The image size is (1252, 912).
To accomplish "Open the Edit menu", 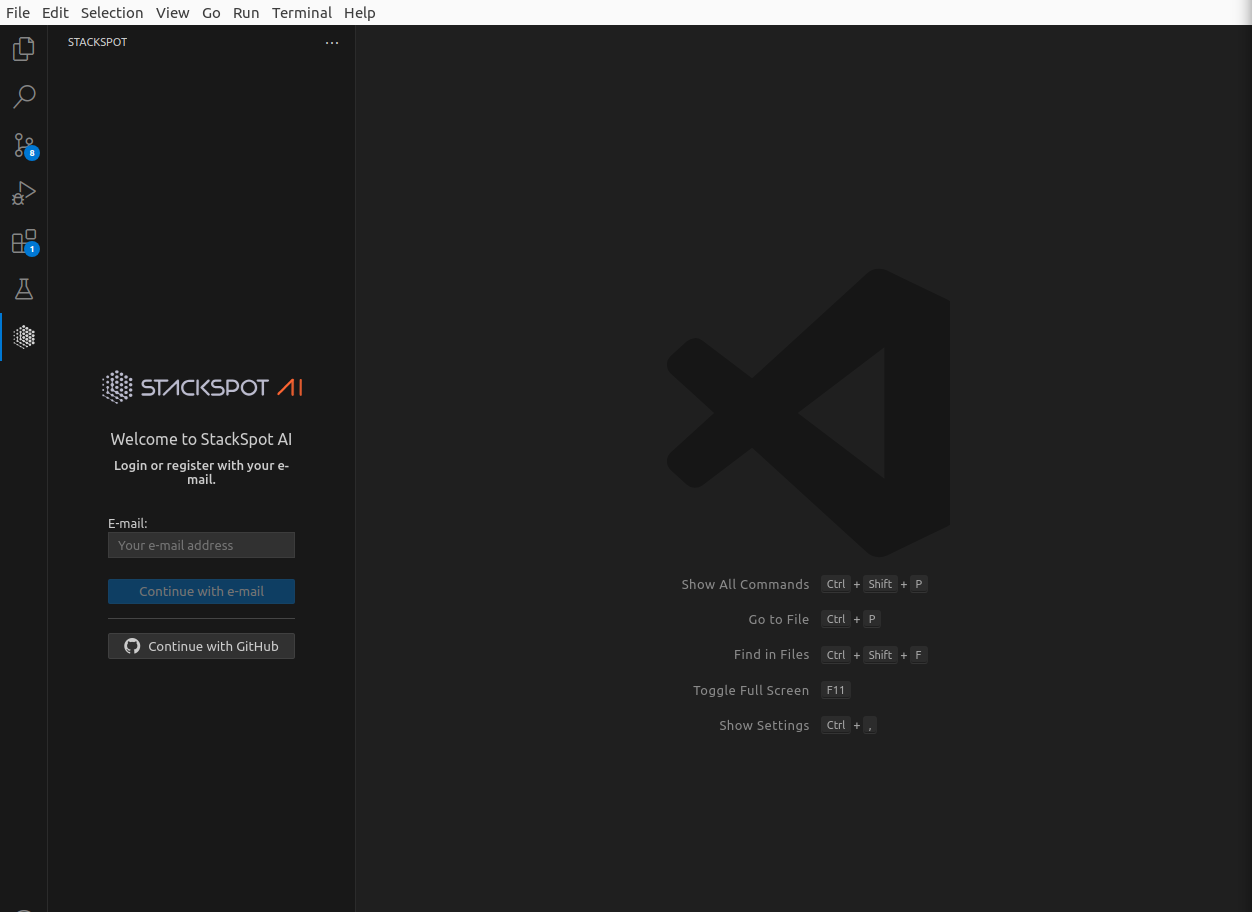I will (55, 13).
